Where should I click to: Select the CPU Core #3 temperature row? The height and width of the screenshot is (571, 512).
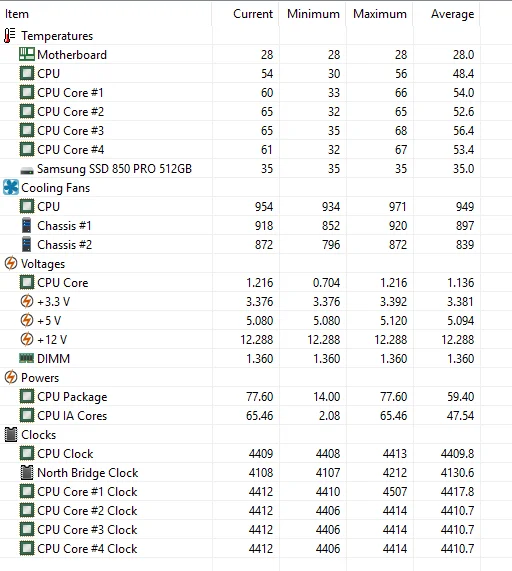(240, 130)
